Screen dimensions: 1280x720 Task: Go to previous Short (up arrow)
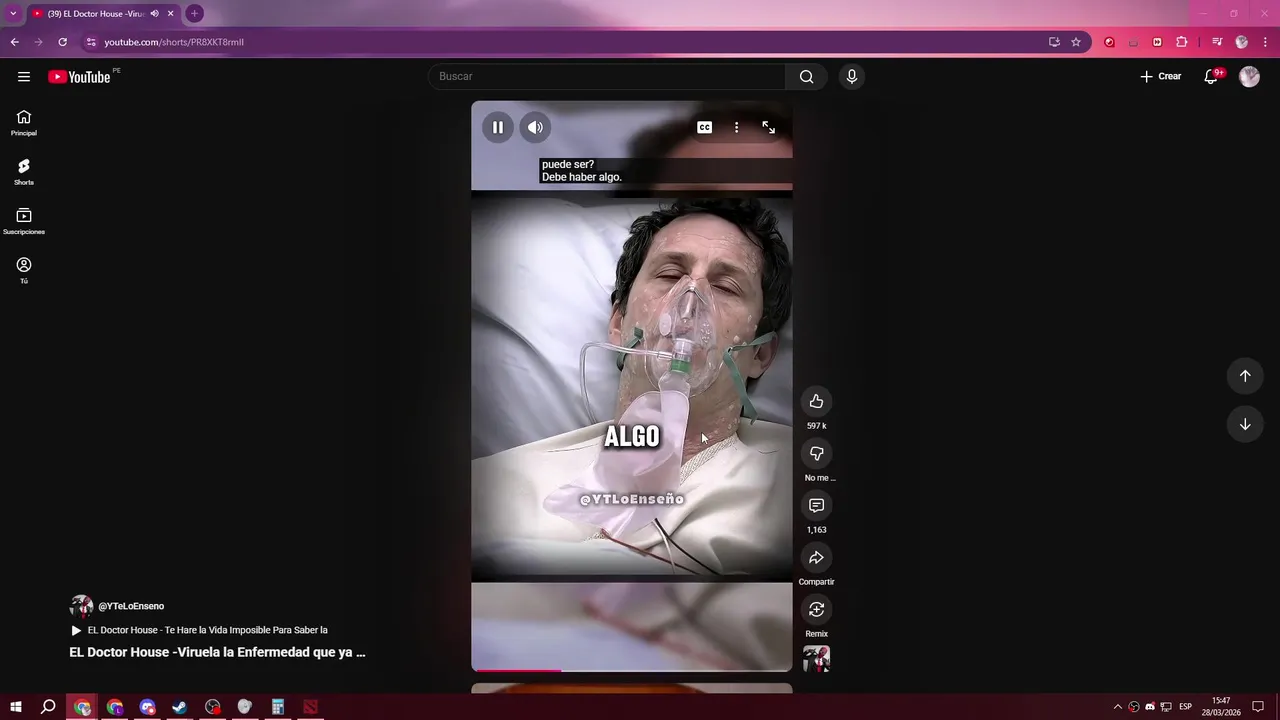tap(1245, 376)
